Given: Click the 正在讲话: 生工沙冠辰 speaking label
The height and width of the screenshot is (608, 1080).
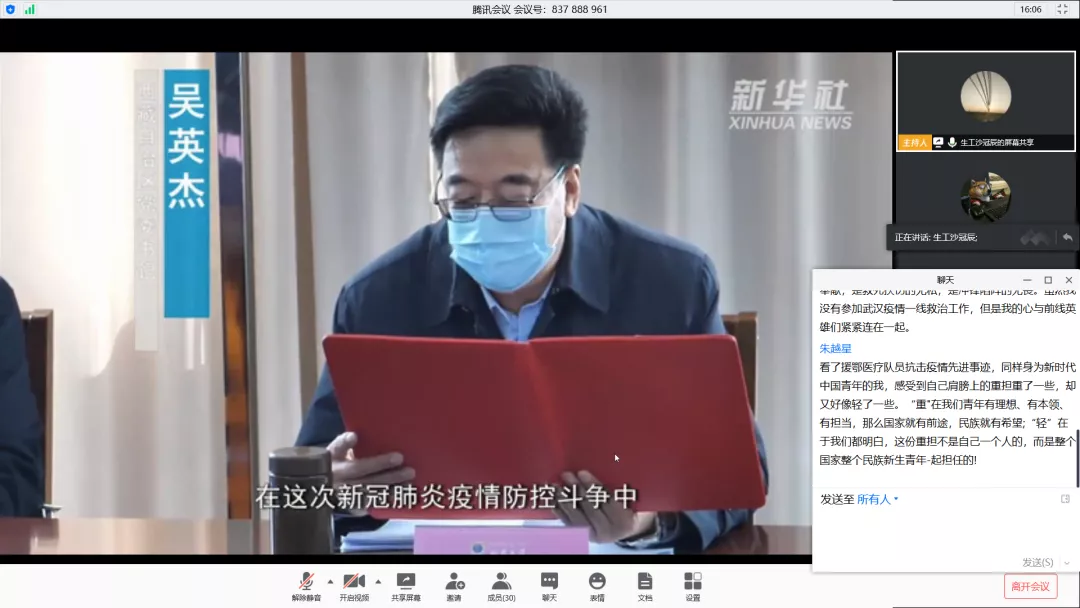Looking at the screenshot, I should point(935,237).
